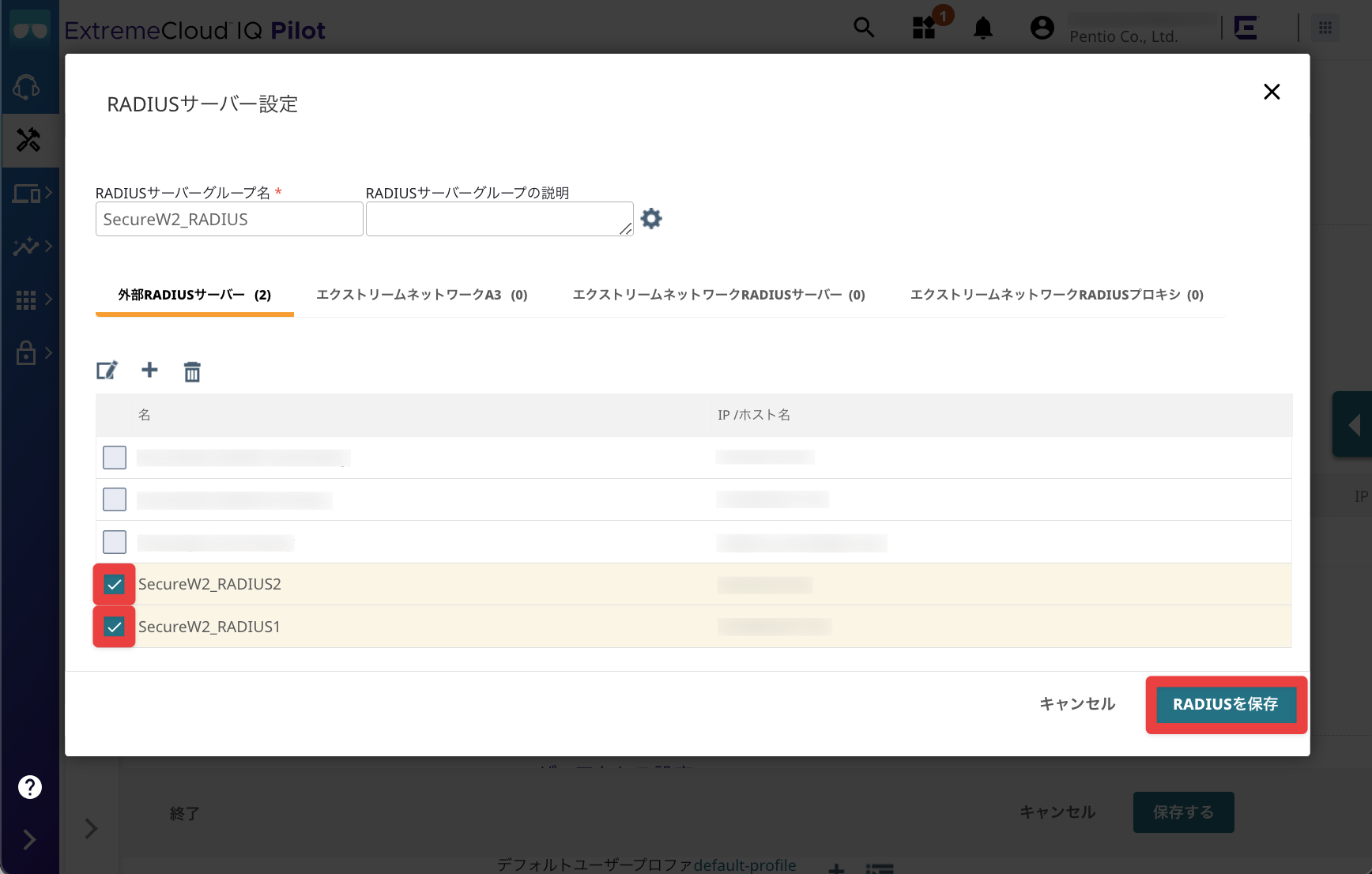Uncheck the SecureW2_RADIUS1 checkbox

[x=115, y=627]
